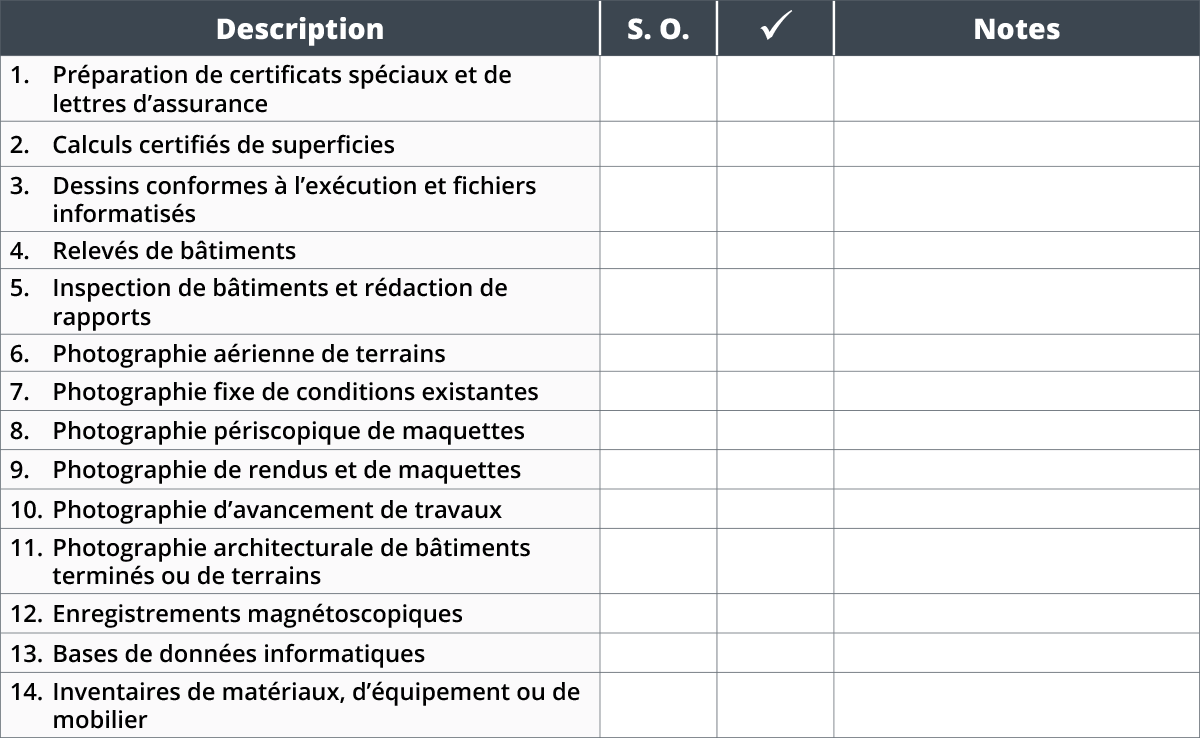
Task: Tick checkmark cell for Inspection de bâtiments row
Action: coord(775,302)
